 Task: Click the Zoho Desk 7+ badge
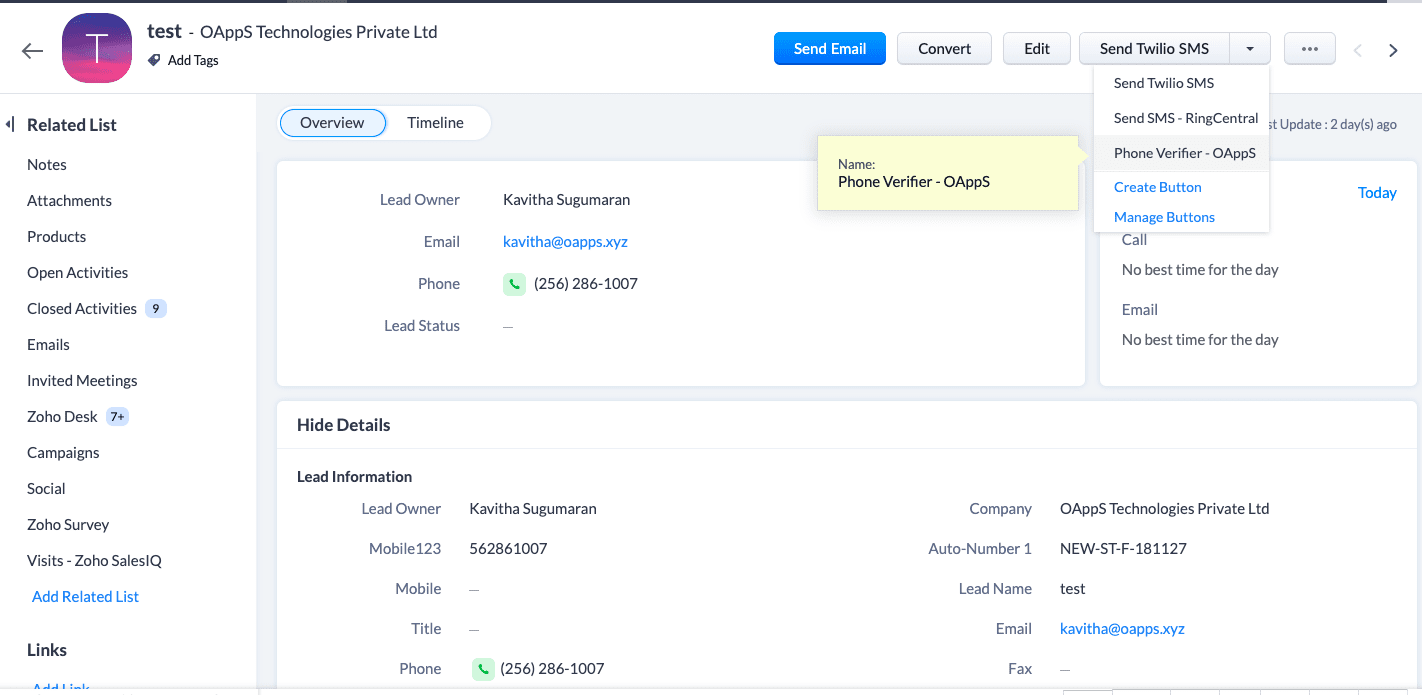118,417
